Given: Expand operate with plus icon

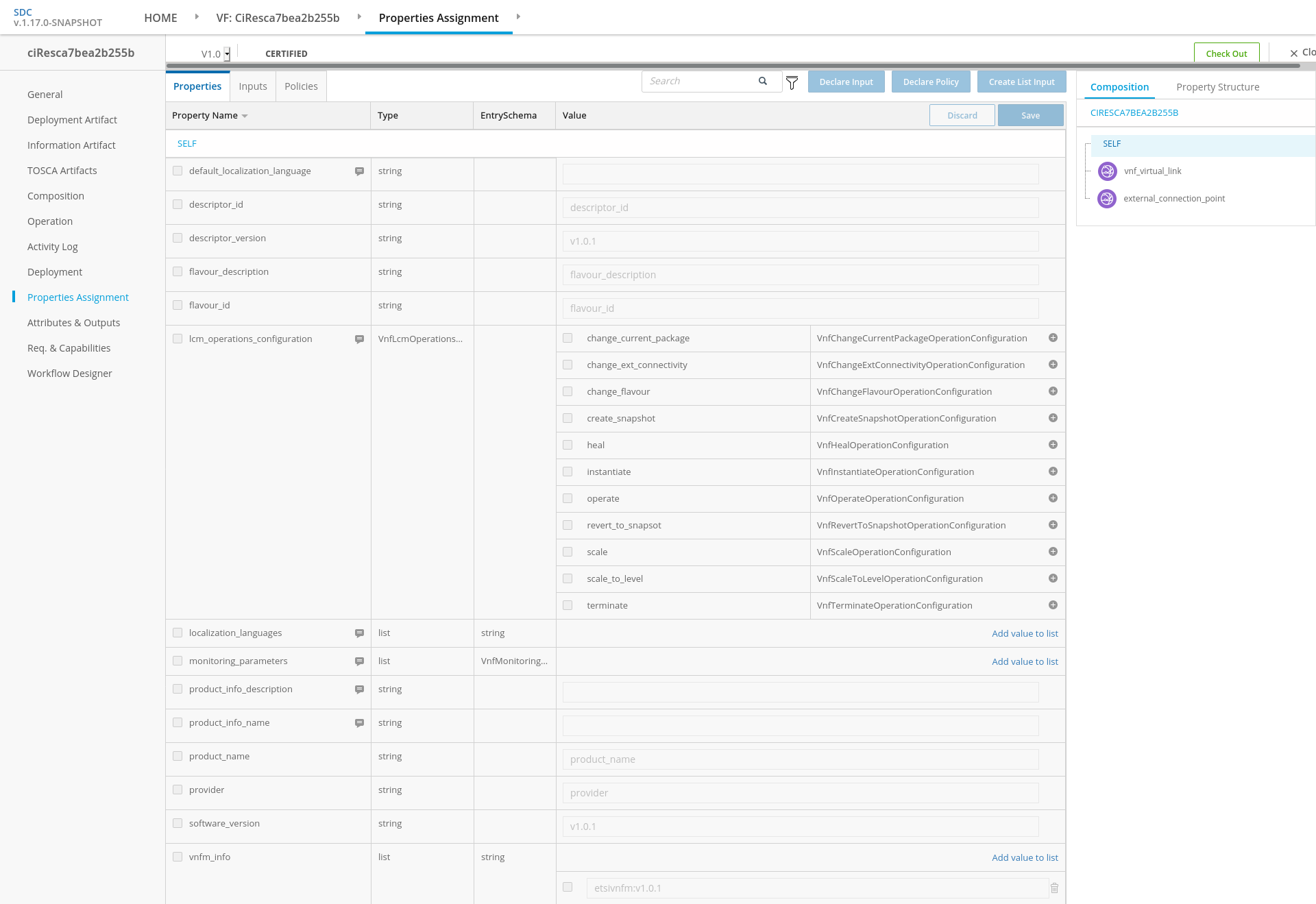Looking at the screenshot, I should [x=1053, y=498].
